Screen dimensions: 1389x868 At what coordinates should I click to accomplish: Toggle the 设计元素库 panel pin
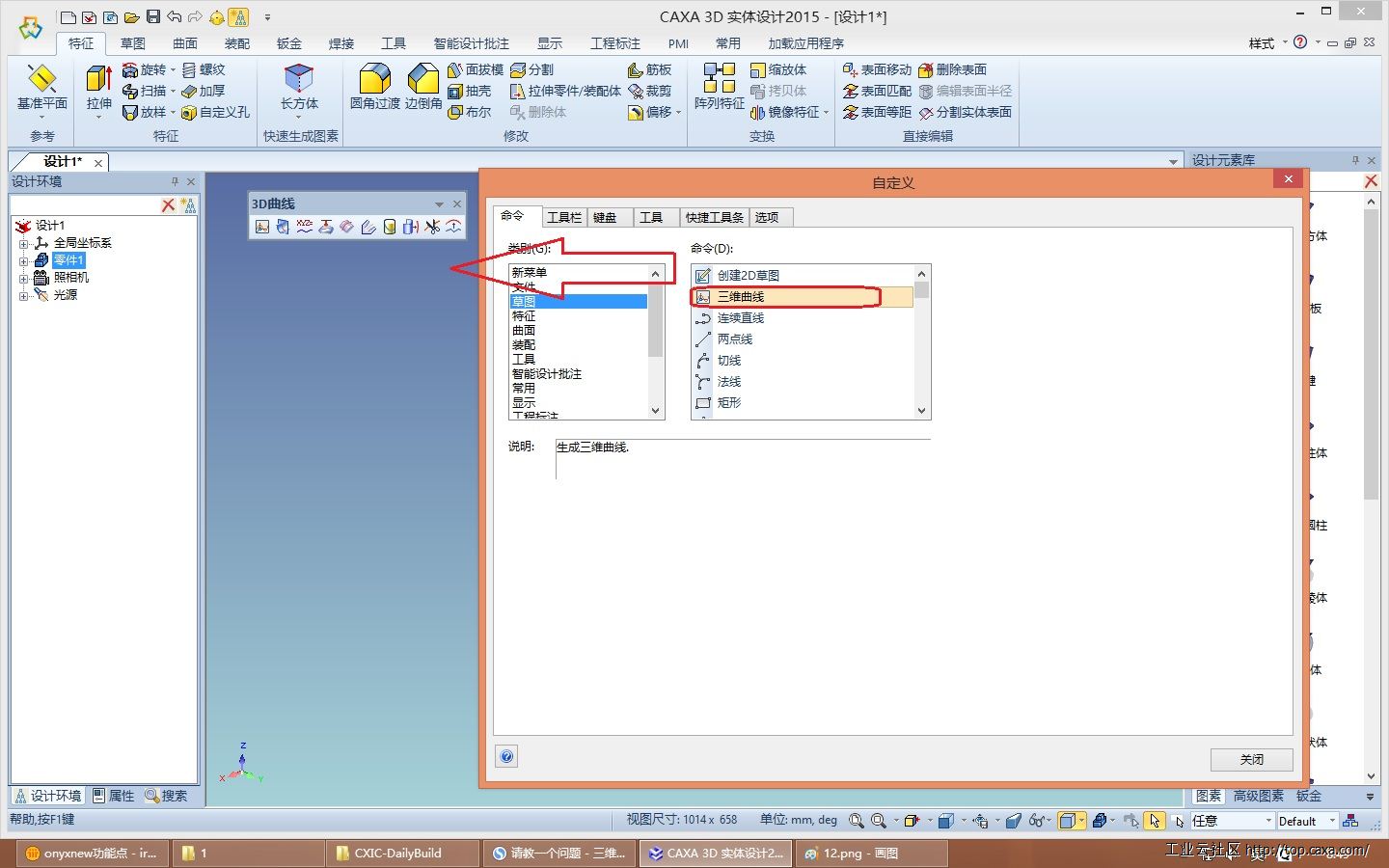pos(1355,160)
